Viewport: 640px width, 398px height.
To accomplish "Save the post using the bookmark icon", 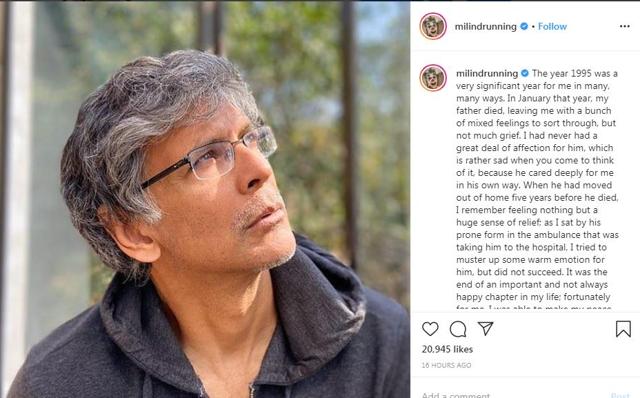I will [623, 329].
